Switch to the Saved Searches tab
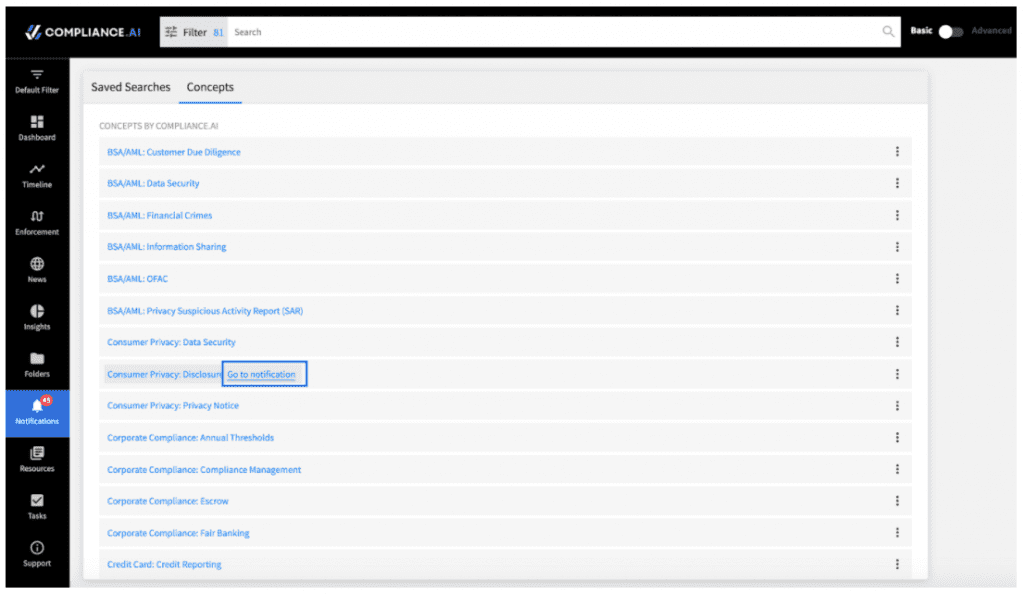1024x595 pixels. tap(131, 87)
